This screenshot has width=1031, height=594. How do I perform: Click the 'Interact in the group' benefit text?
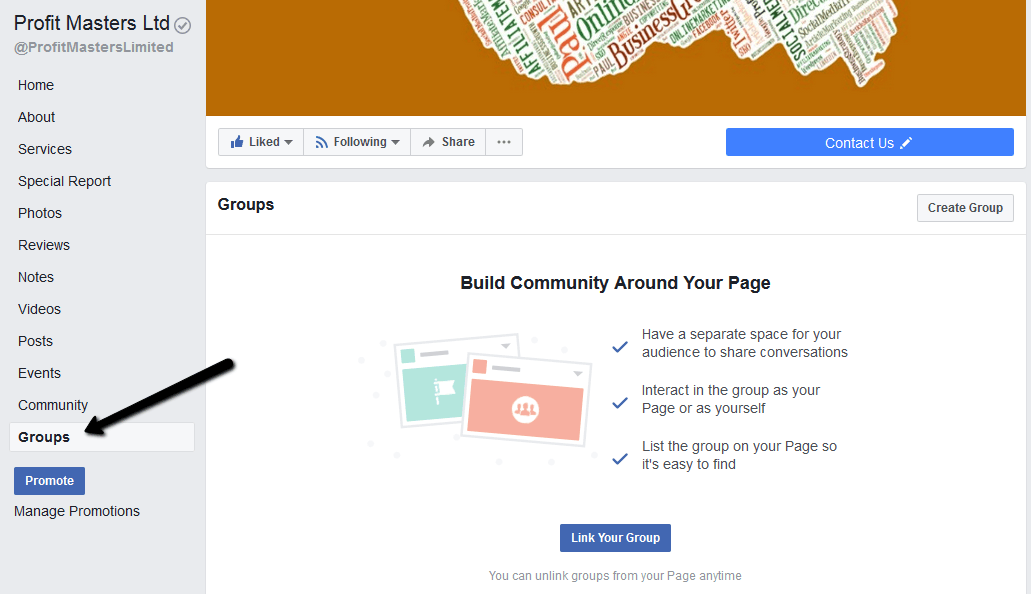click(x=731, y=399)
